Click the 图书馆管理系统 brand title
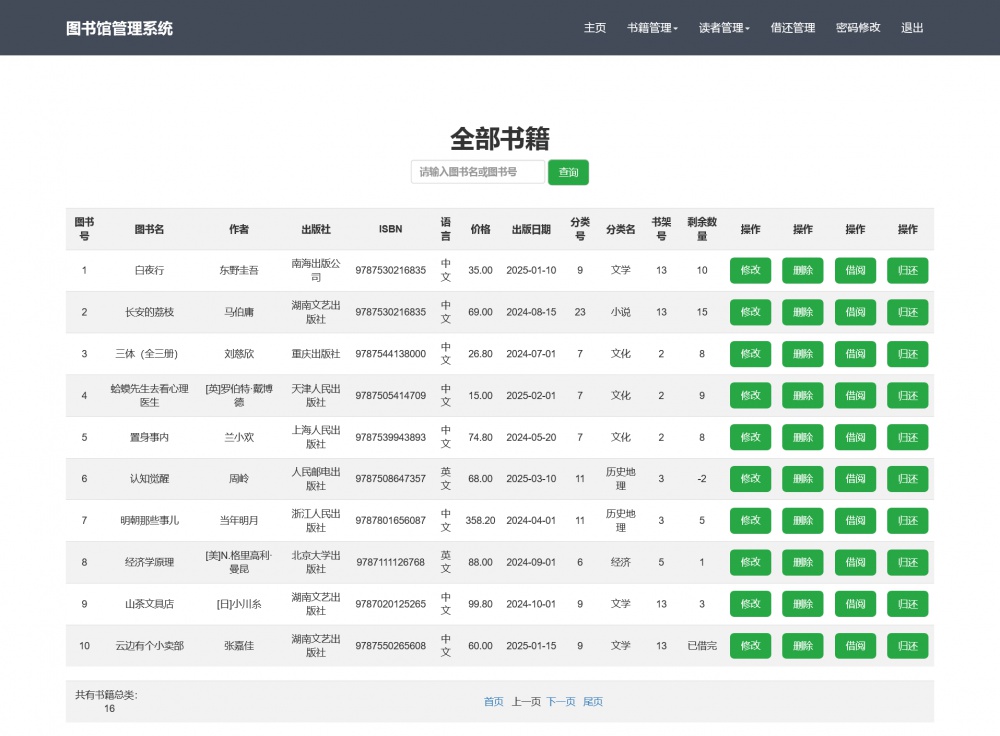 coord(119,28)
